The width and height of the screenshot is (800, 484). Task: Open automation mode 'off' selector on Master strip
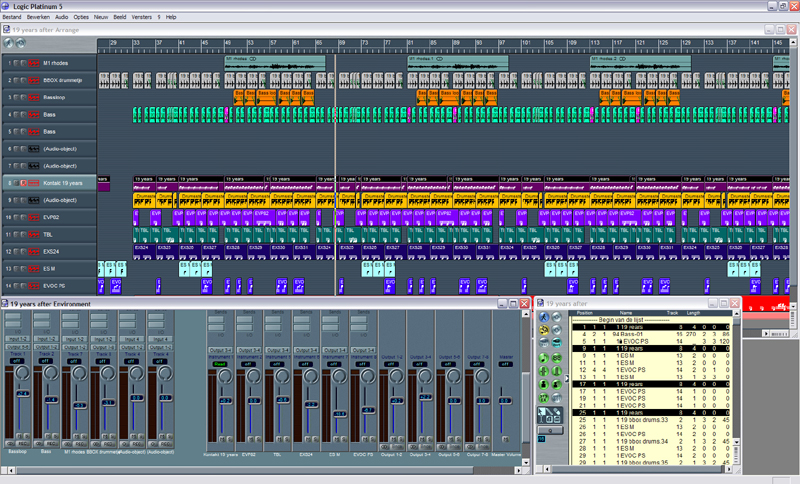[x=505, y=364]
